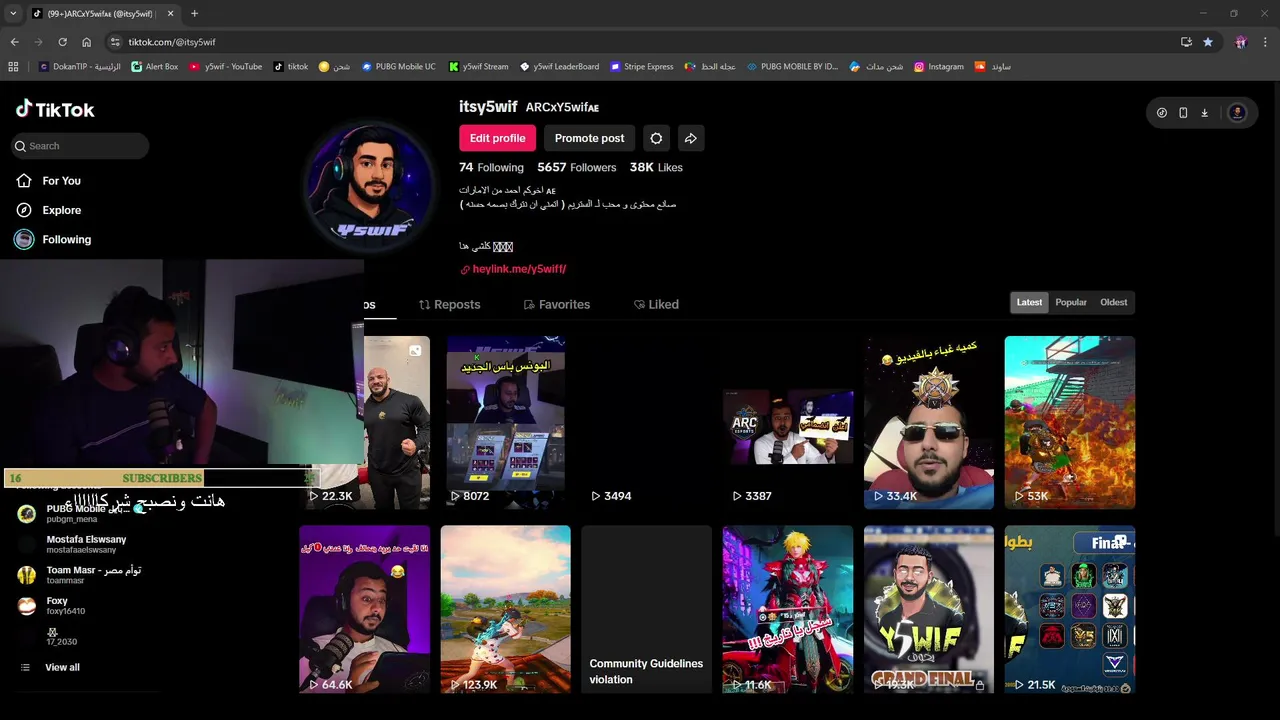Open the video with 21.5K views

(1070, 609)
